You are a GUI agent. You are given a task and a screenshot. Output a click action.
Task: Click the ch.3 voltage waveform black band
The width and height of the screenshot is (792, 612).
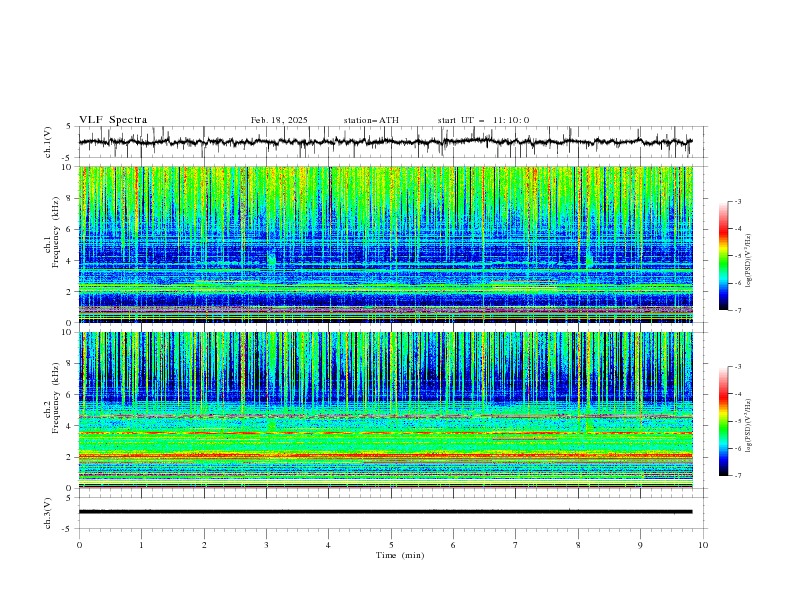[x=385, y=512]
